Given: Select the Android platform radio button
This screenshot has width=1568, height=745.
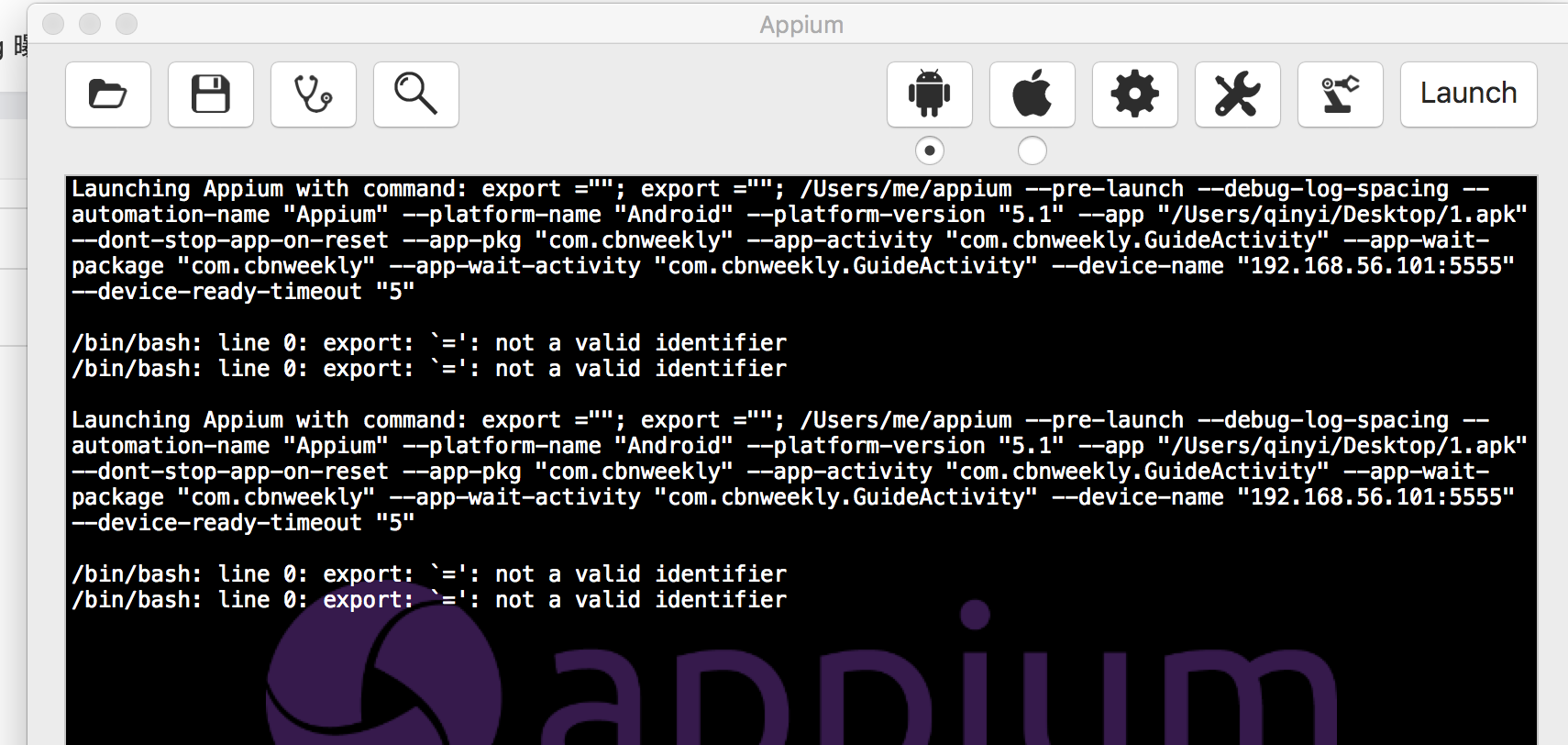Looking at the screenshot, I should pos(930,150).
